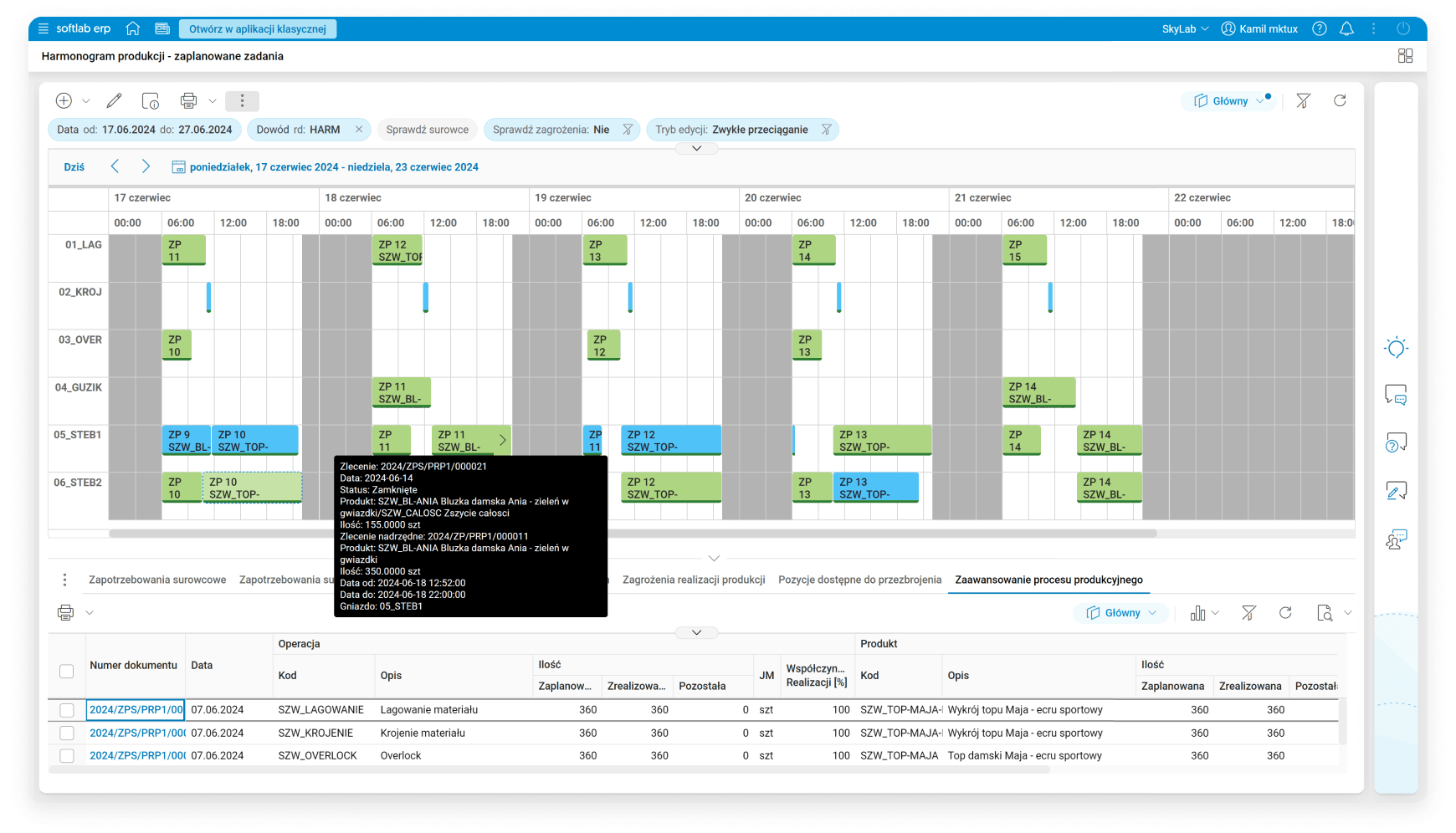The image size is (1456, 833).
Task: Click the printer icon in top toolbar
Action: click(x=188, y=101)
